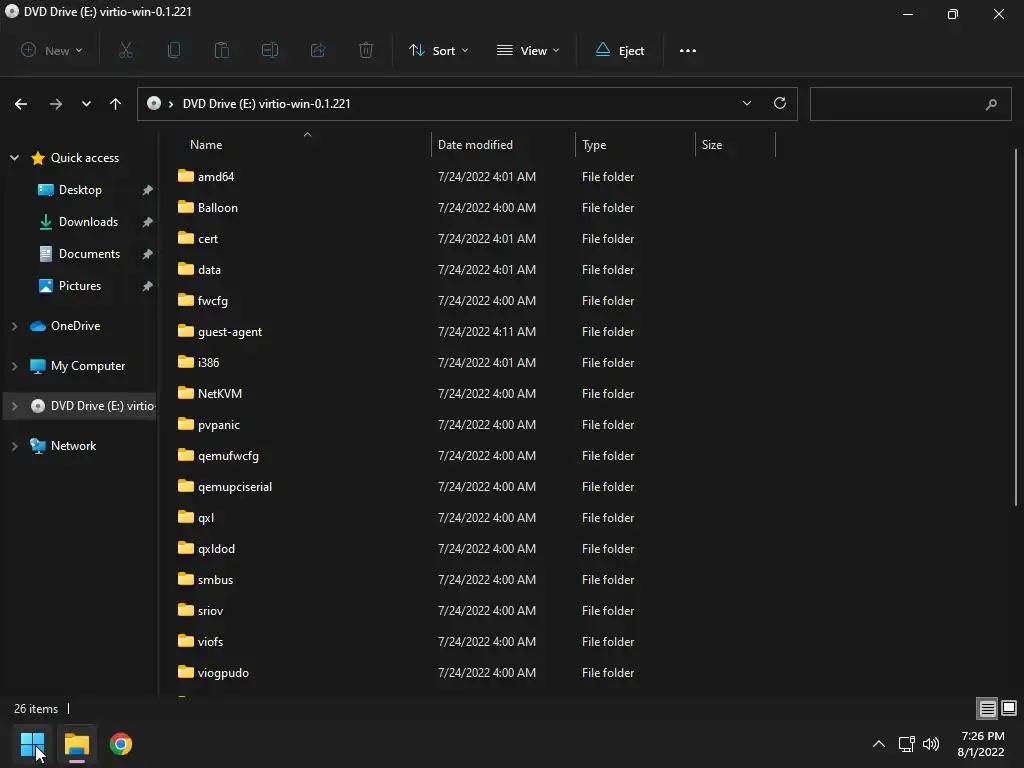The image size is (1024, 768).
Task: Open the network status tray icon
Action: (x=906, y=744)
